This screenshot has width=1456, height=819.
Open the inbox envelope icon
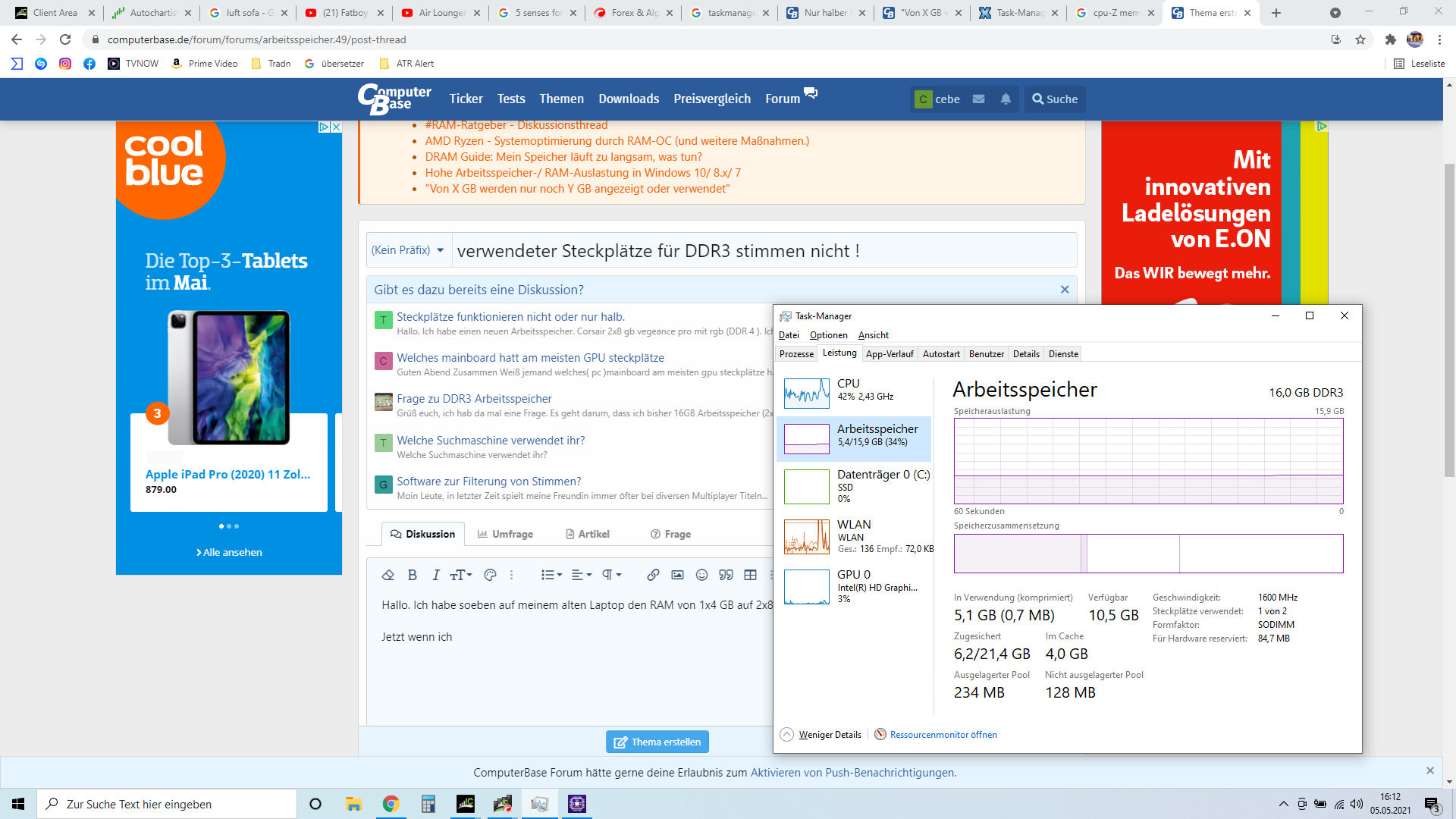[x=978, y=99]
